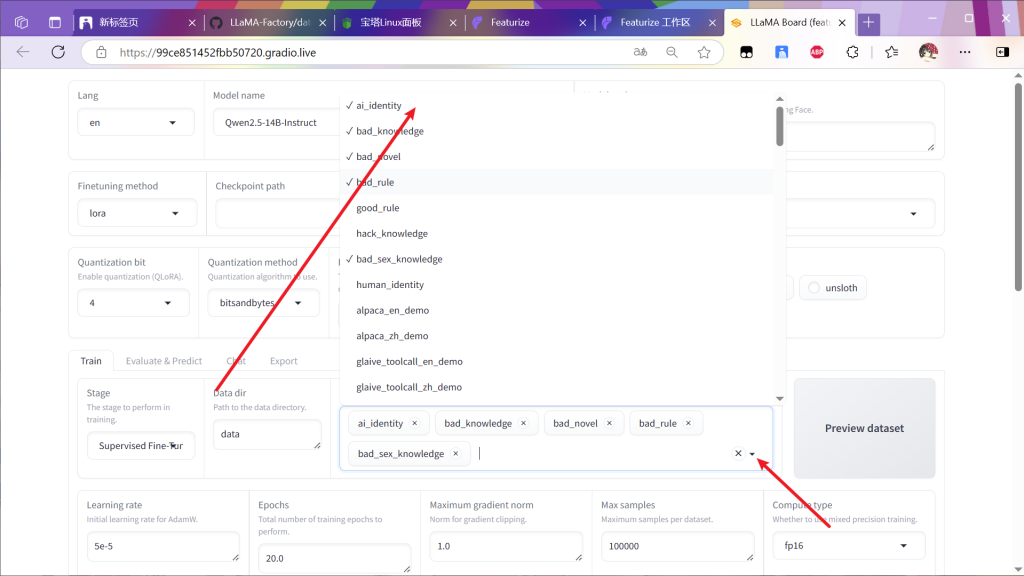Deselect ai_identity in the dataset list
The height and width of the screenshot is (576, 1024).
(556, 106)
